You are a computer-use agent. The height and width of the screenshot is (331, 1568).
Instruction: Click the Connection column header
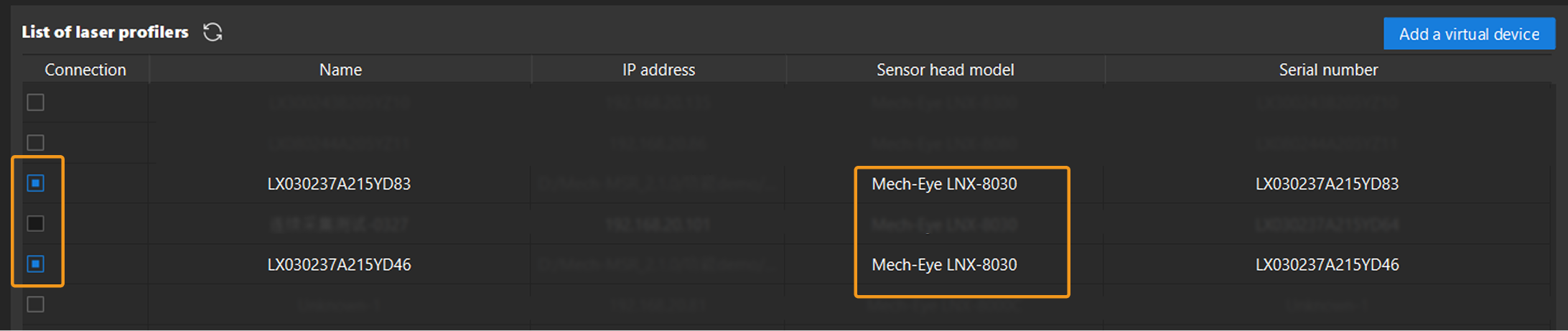[85, 70]
